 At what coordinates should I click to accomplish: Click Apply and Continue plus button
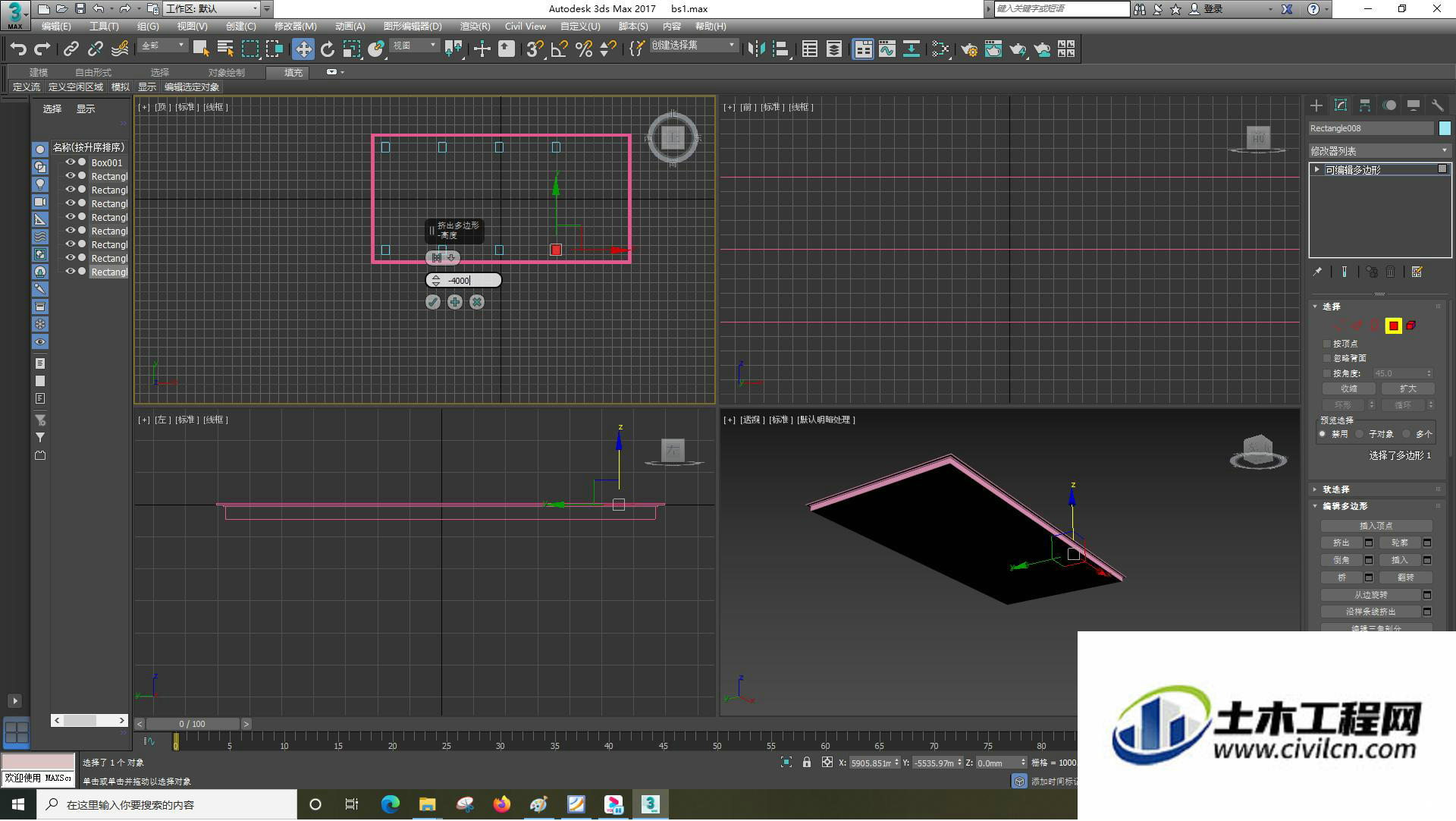455,302
